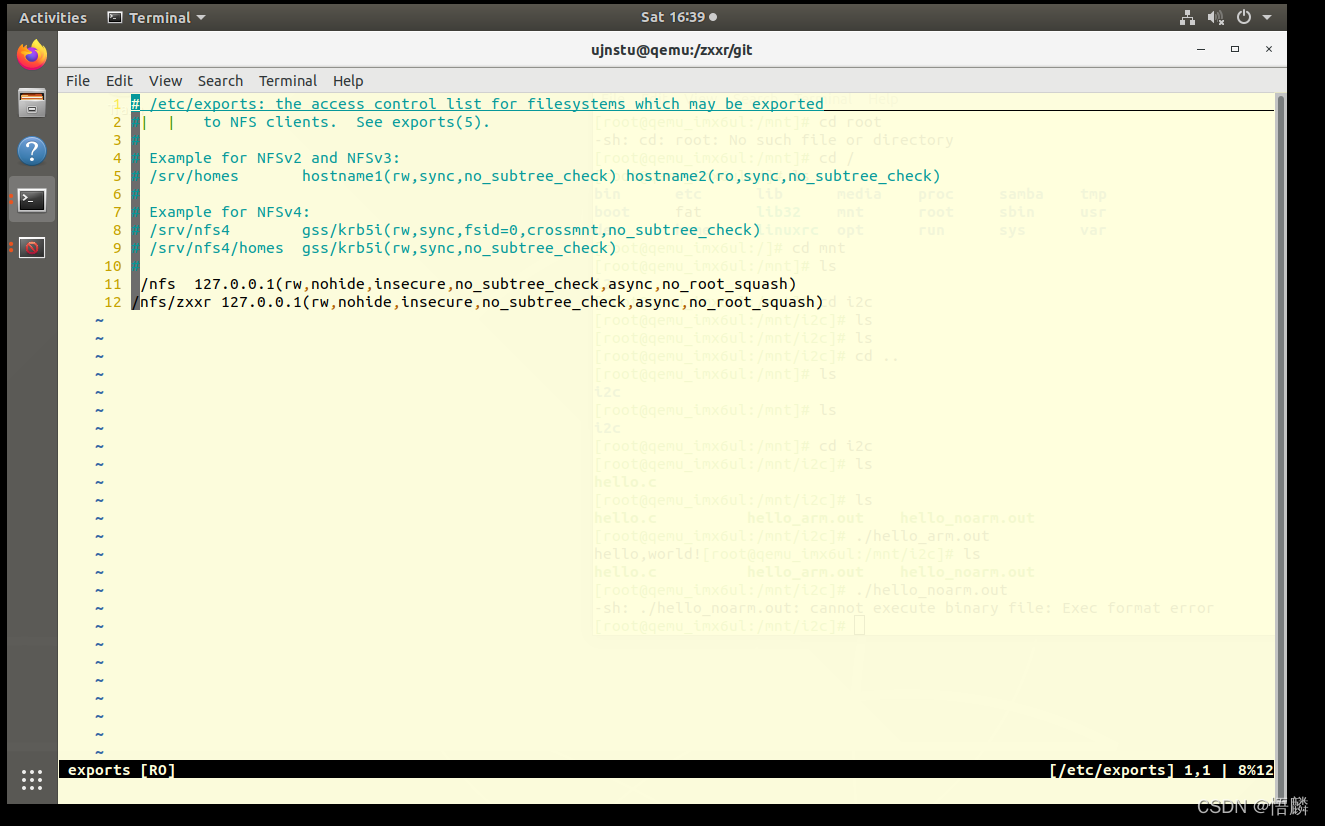Click the red blocked-app dock icon

[x=32, y=248]
